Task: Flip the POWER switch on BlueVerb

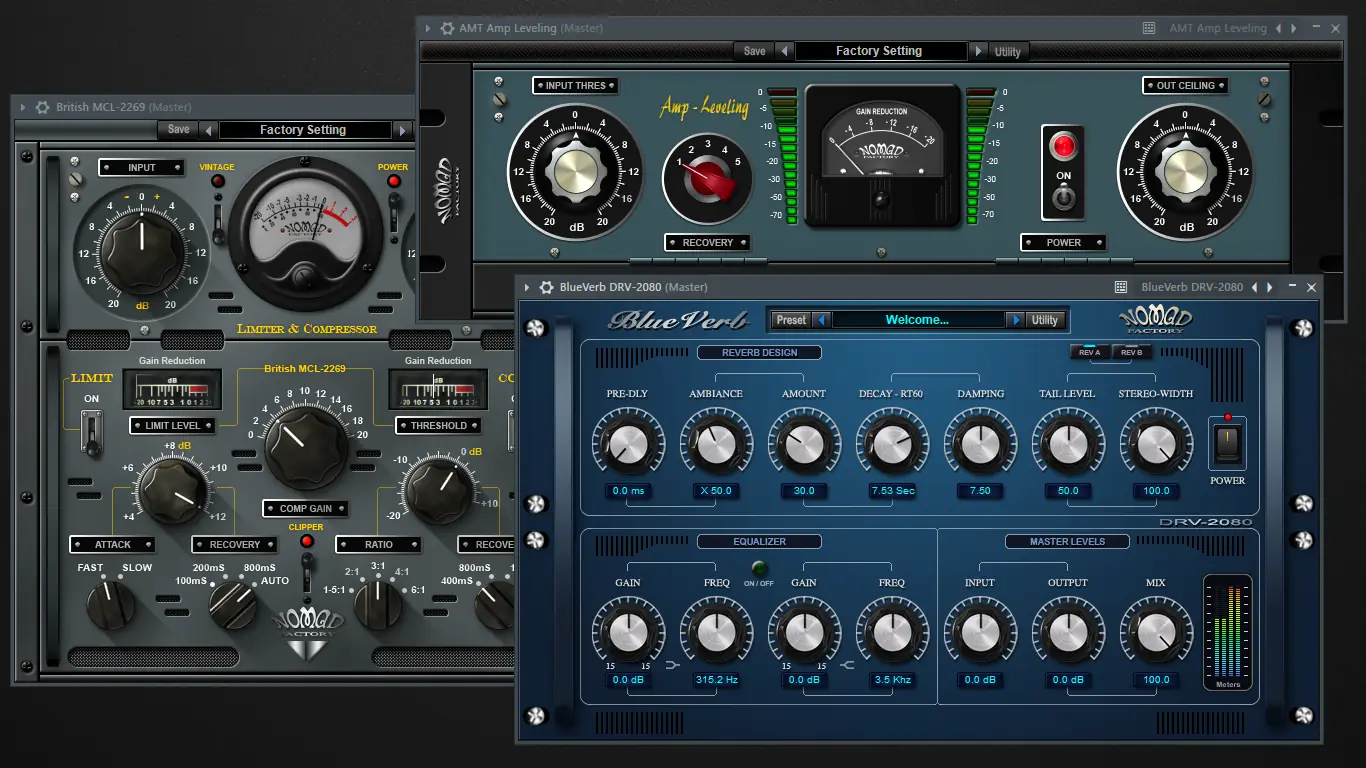Action: 1228,445
